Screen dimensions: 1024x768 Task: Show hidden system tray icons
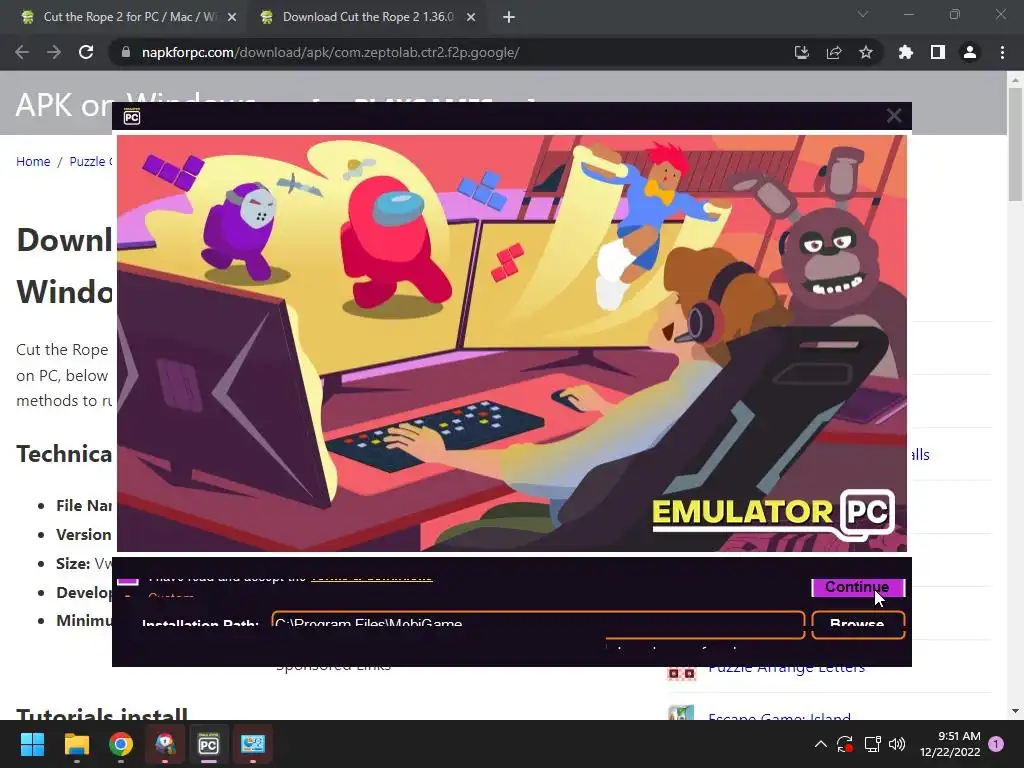pyautogui.click(x=820, y=744)
